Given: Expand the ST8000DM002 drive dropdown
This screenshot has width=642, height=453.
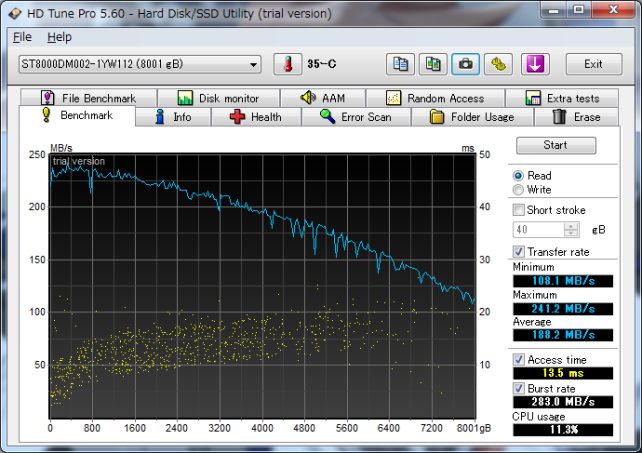Looking at the screenshot, I should click(x=255, y=65).
